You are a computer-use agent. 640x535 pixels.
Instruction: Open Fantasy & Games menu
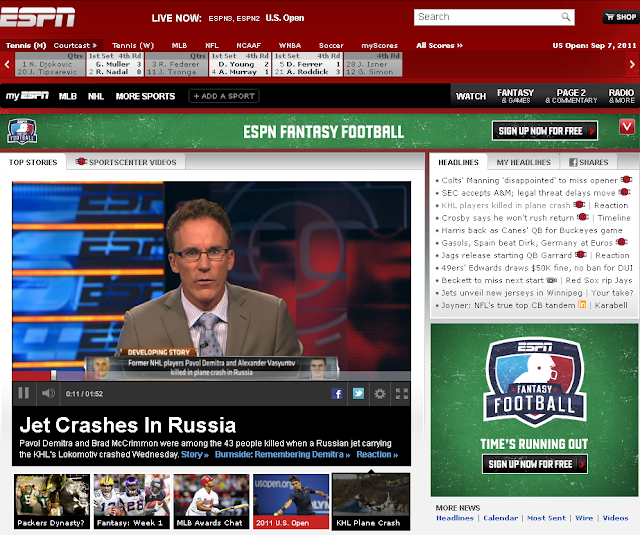(x=516, y=96)
